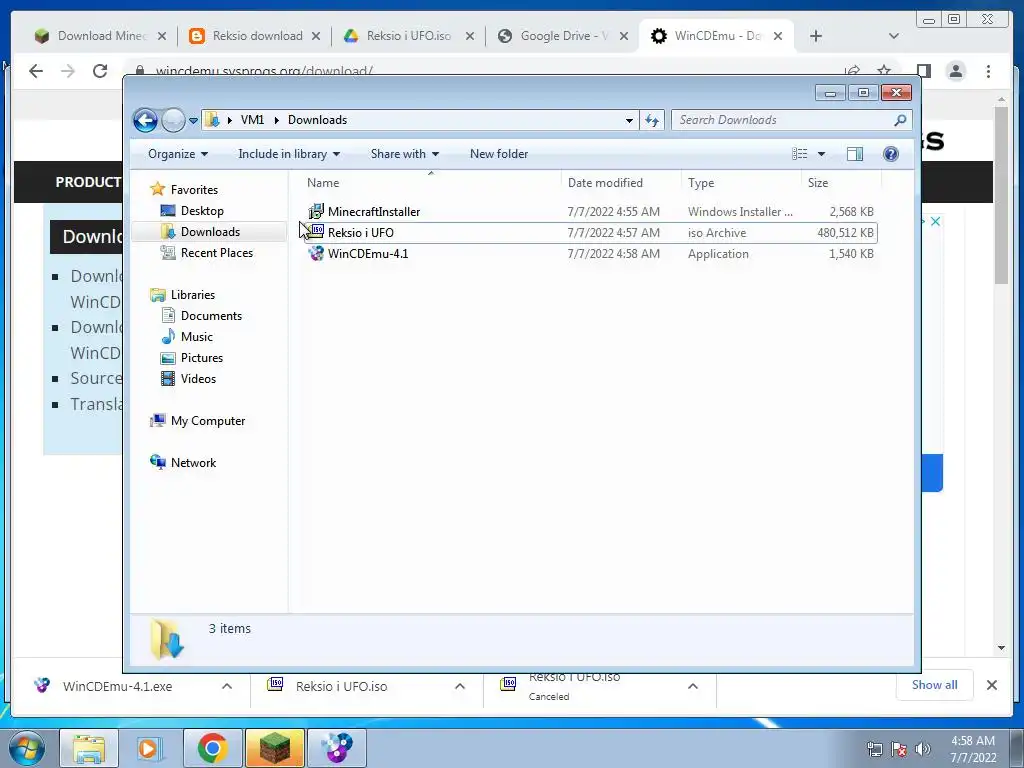Image resolution: width=1024 pixels, height=768 pixels.
Task: Click the folder icon in the address bar
Action: (212, 120)
